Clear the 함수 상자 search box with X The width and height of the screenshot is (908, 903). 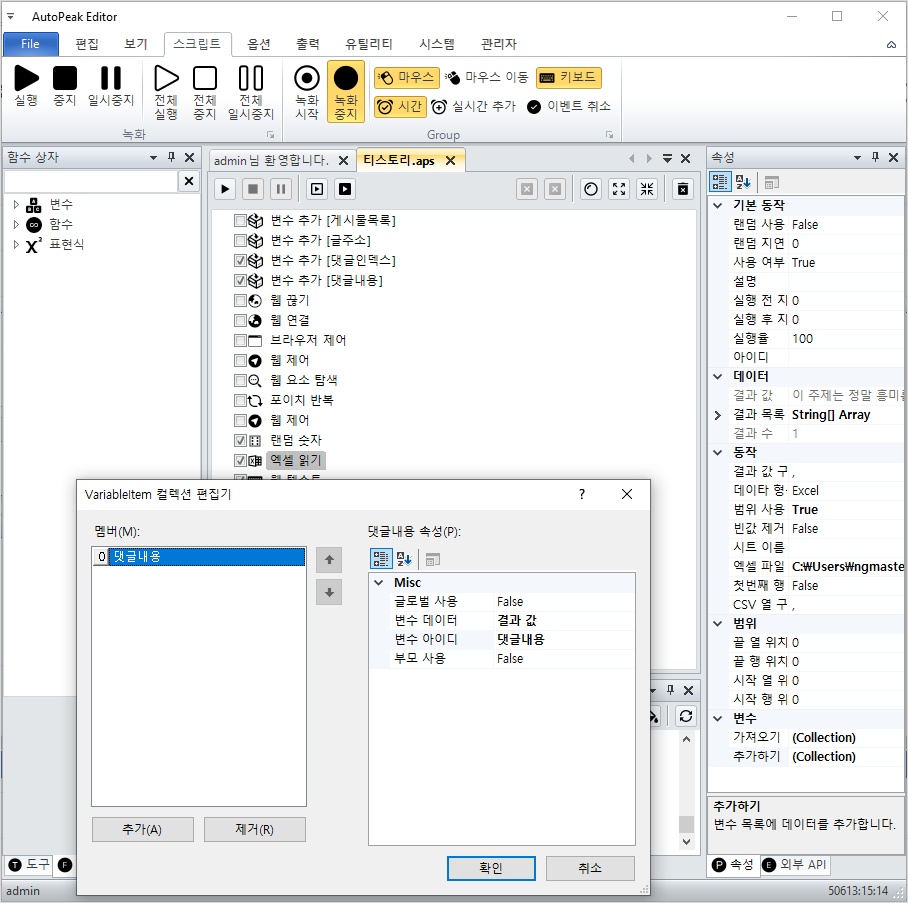tap(189, 181)
